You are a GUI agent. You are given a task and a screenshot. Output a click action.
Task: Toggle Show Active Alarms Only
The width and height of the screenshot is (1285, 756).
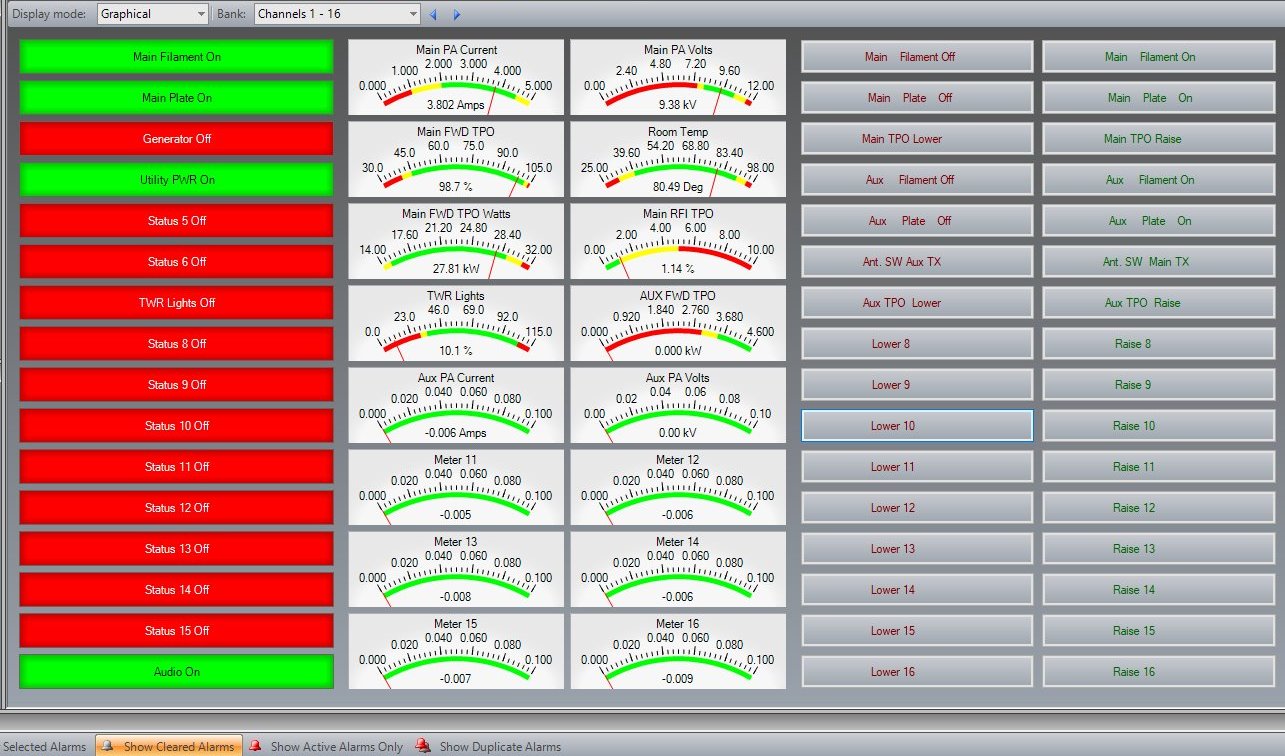click(x=326, y=746)
